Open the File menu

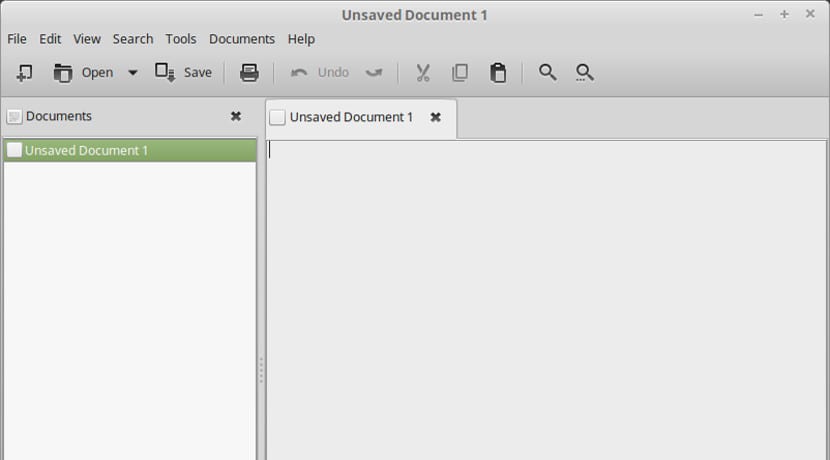(x=17, y=39)
